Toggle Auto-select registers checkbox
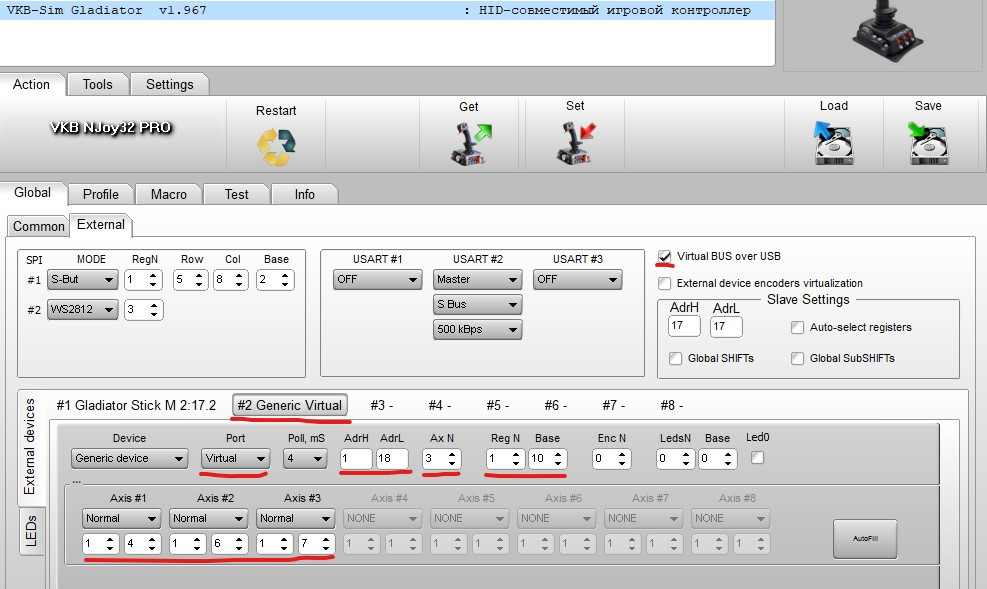Image resolution: width=987 pixels, height=589 pixels. click(x=797, y=327)
